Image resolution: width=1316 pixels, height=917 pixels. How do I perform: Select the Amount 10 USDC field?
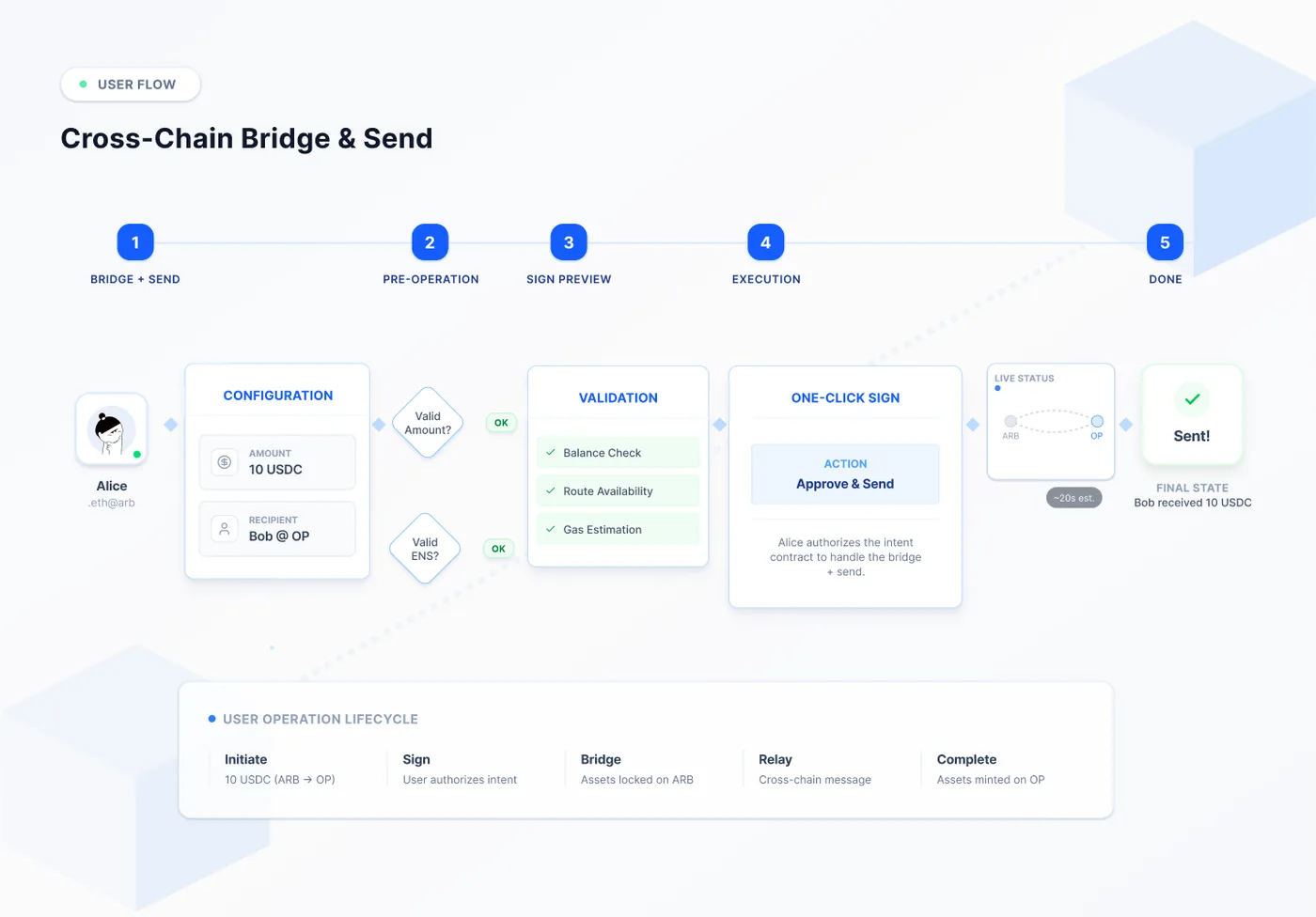277,462
